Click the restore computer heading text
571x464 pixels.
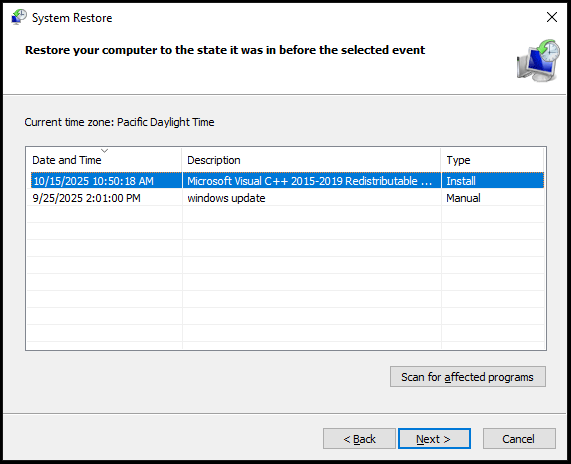(225, 50)
